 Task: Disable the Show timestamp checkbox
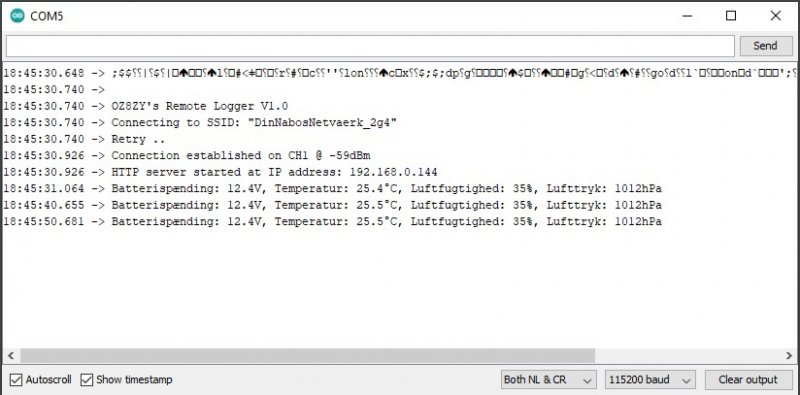(87, 380)
